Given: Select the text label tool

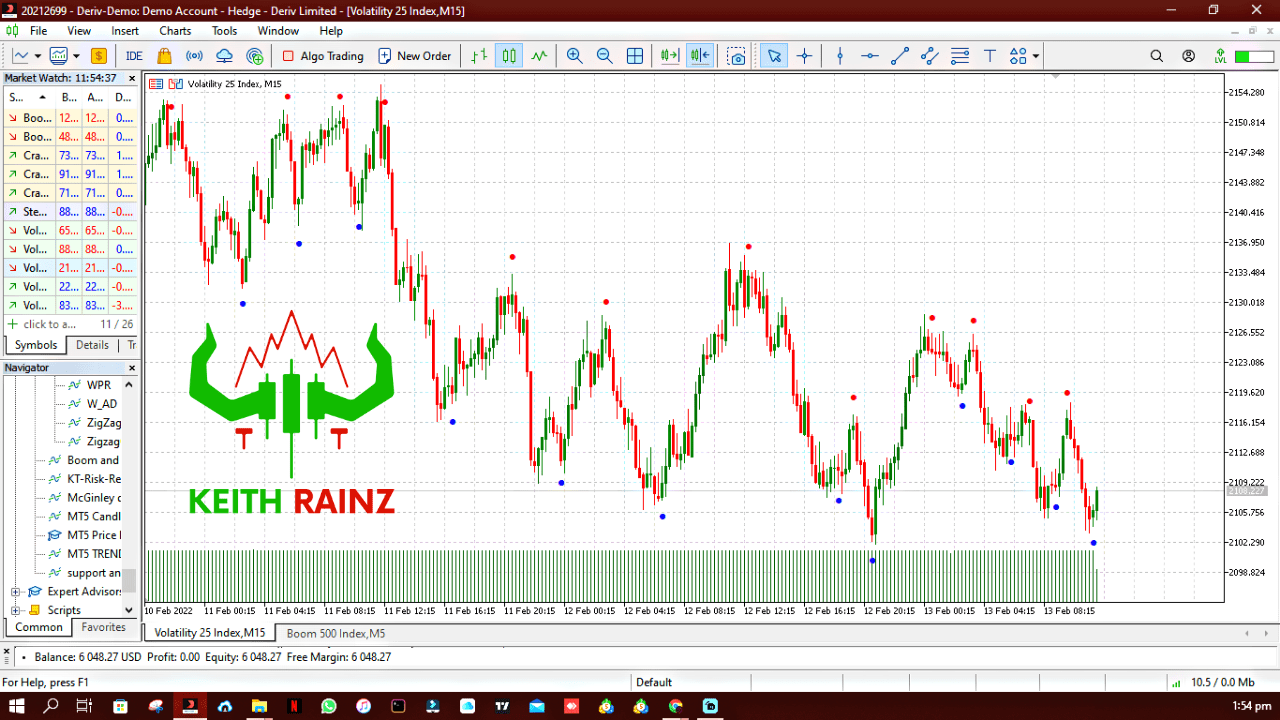Looking at the screenshot, I should point(990,56).
